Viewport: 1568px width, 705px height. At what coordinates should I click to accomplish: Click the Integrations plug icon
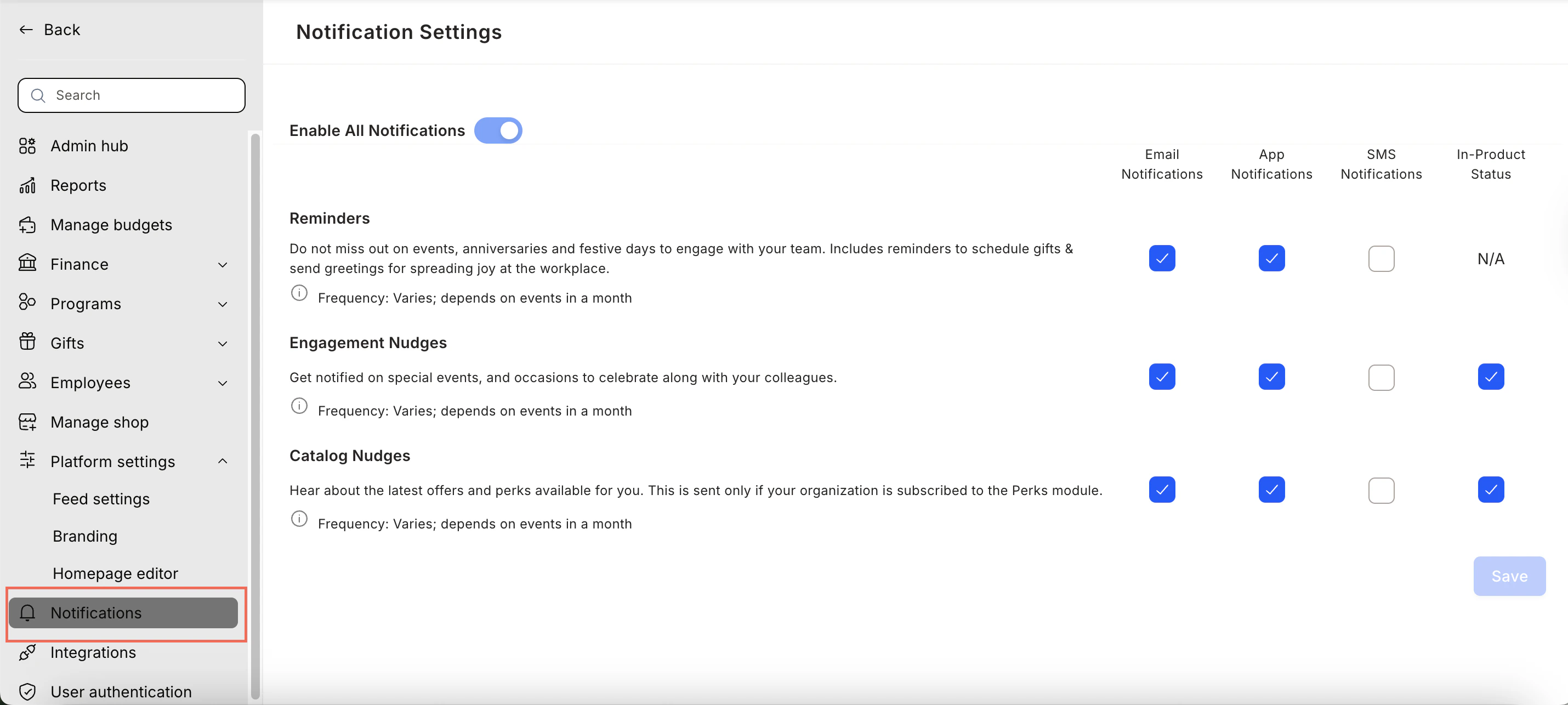(x=27, y=652)
